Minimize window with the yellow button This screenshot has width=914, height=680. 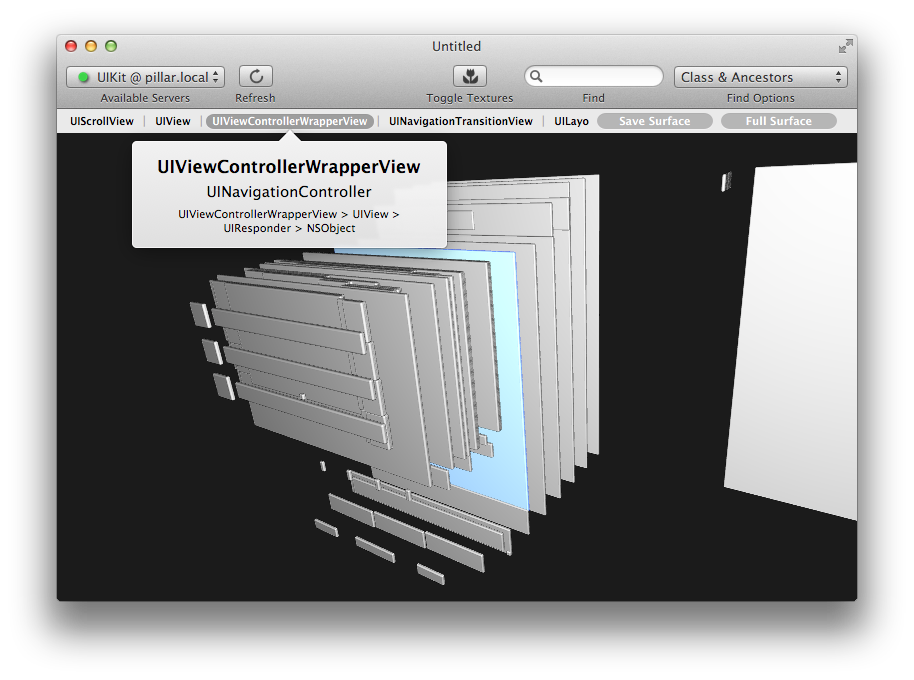[x=91, y=46]
